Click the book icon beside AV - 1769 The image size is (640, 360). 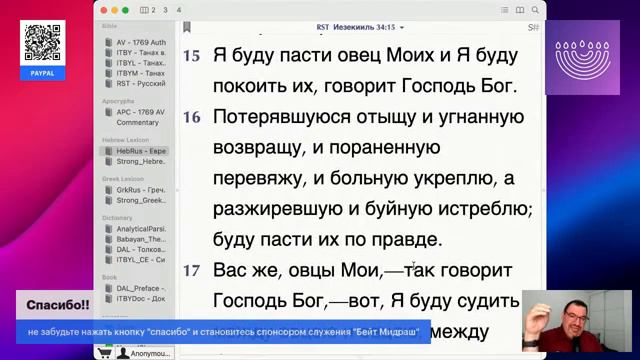(109, 42)
